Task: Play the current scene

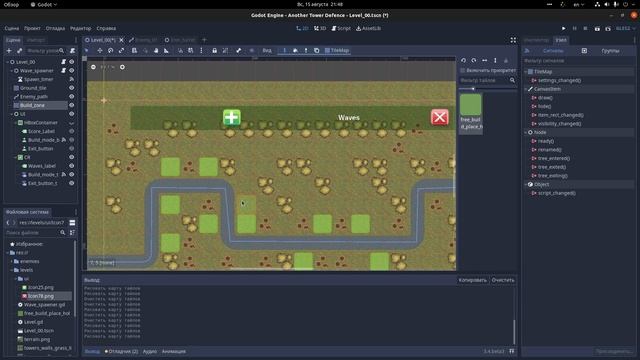Action: (597, 29)
